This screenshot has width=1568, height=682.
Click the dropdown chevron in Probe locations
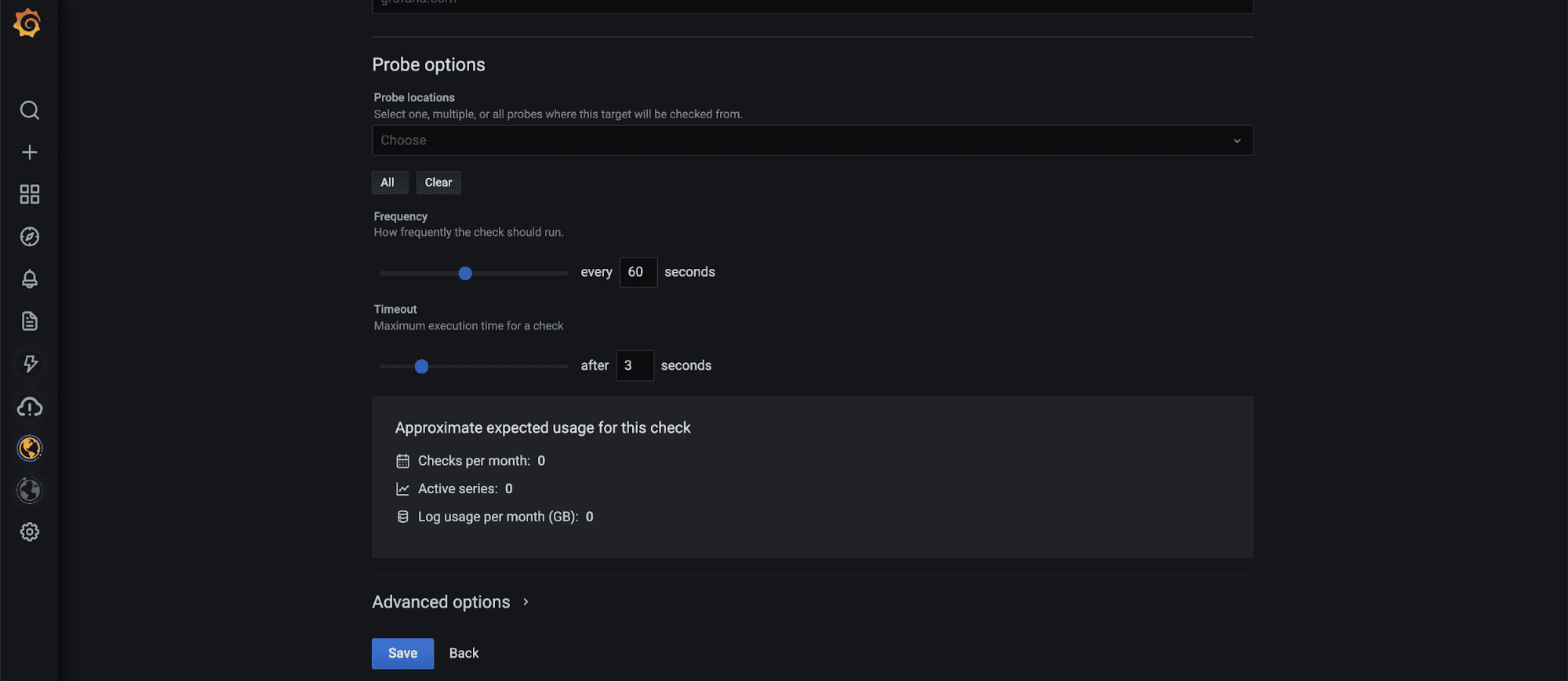coord(1236,141)
